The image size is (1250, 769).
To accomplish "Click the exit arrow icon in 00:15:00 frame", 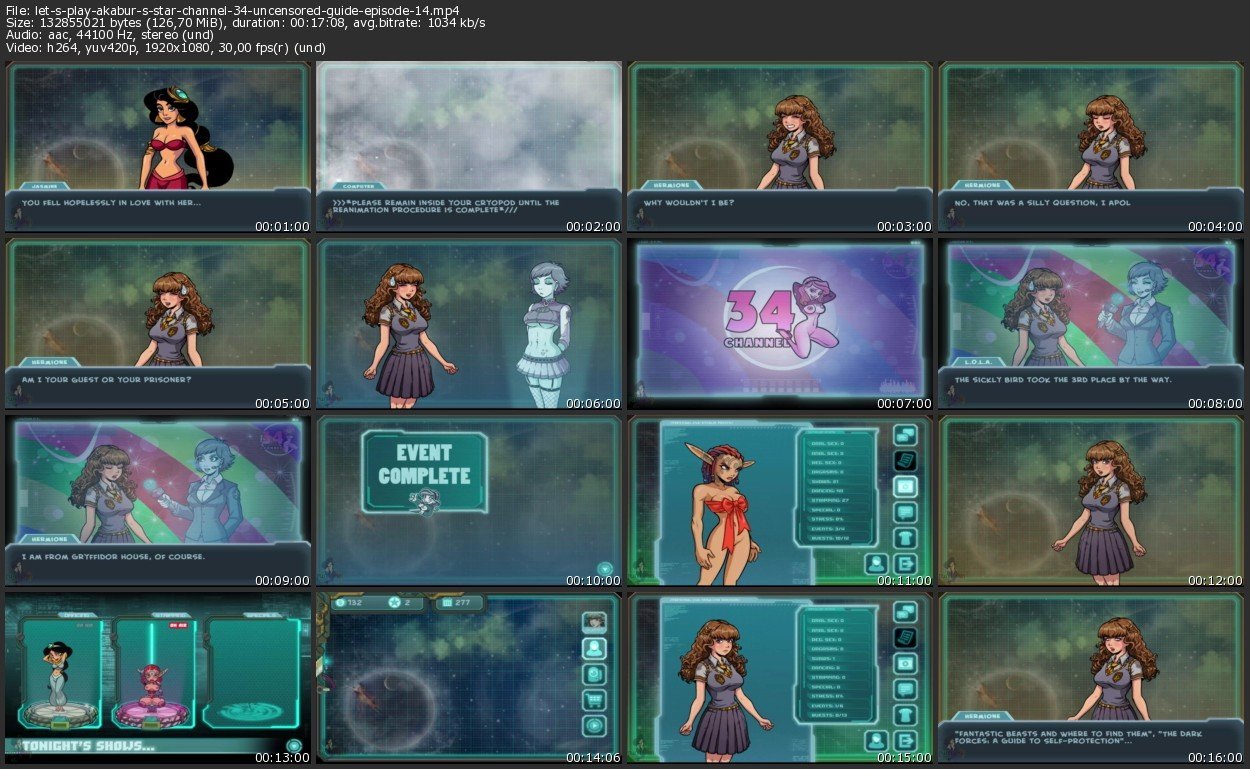I will tap(906, 741).
